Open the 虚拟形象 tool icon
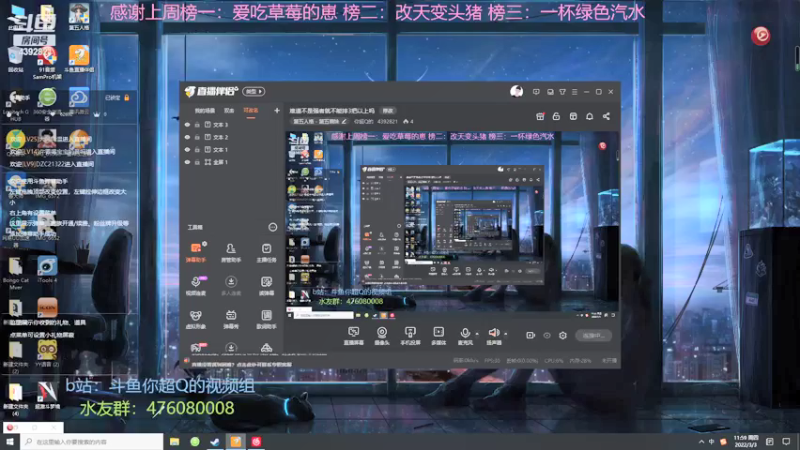Screen dimensions: 800x450 pyautogui.click(x=196, y=319)
